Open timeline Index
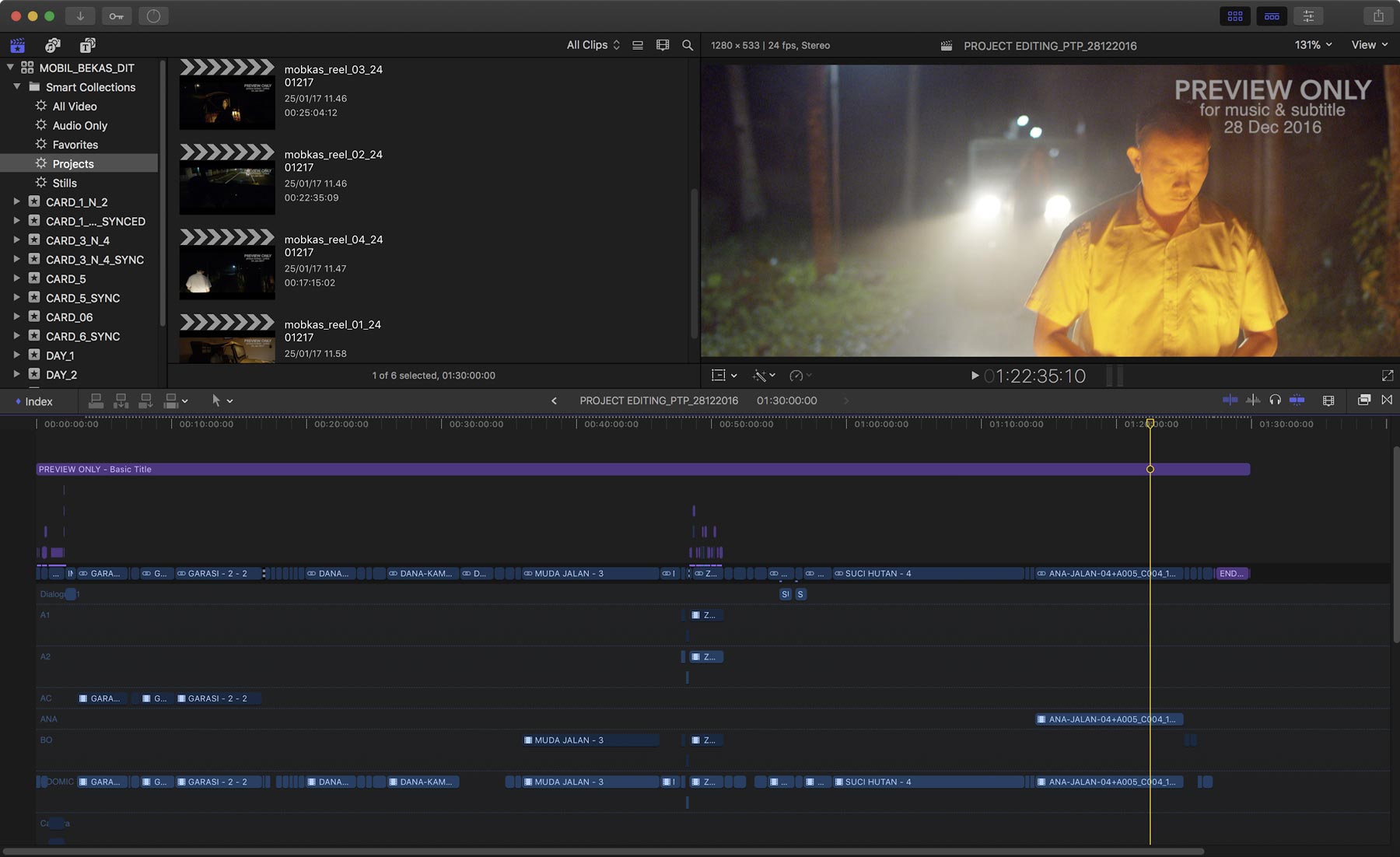Screen dimensions: 1400x857 coord(33,401)
